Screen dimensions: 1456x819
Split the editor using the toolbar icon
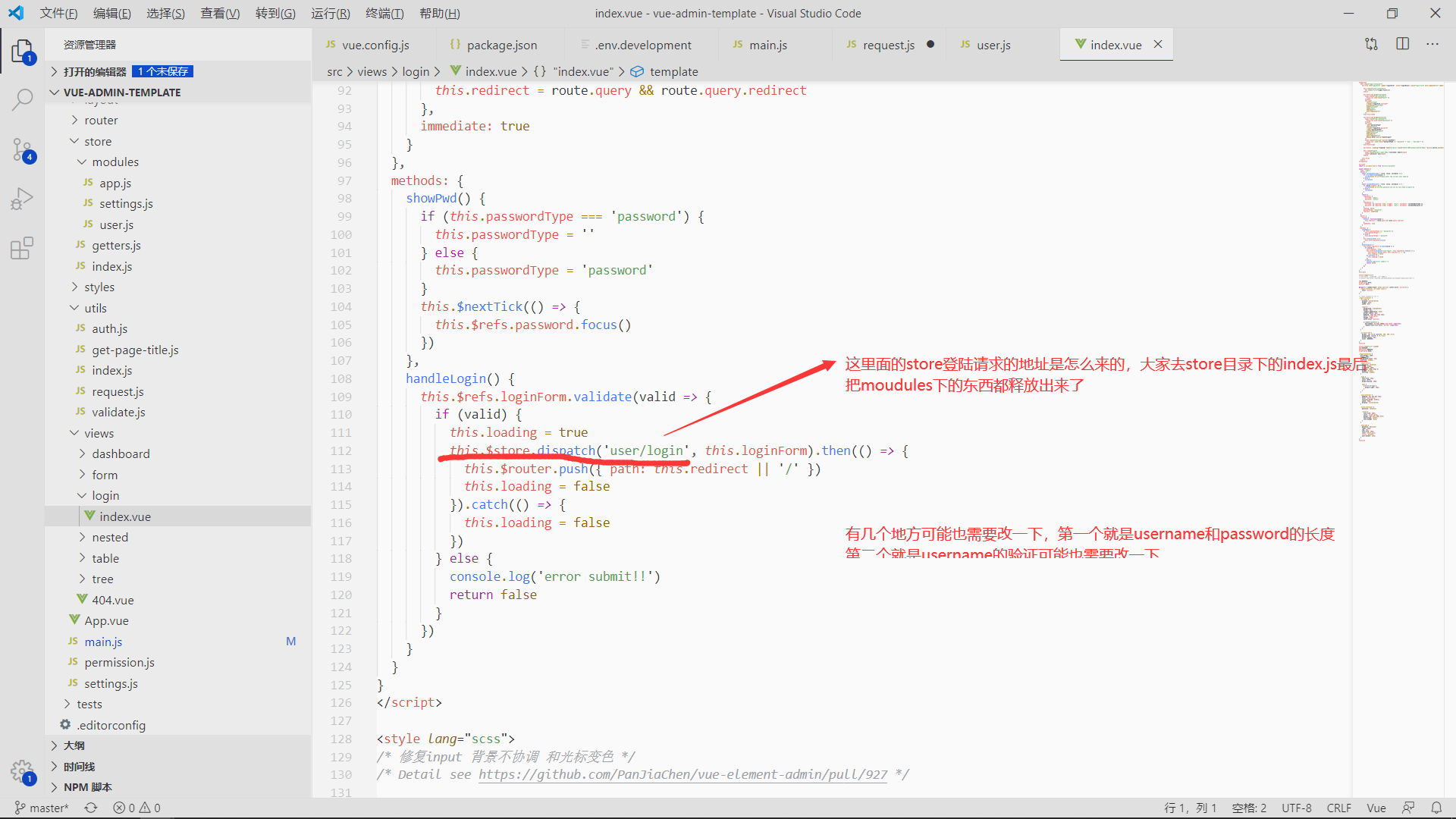pyautogui.click(x=1402, y=43)
